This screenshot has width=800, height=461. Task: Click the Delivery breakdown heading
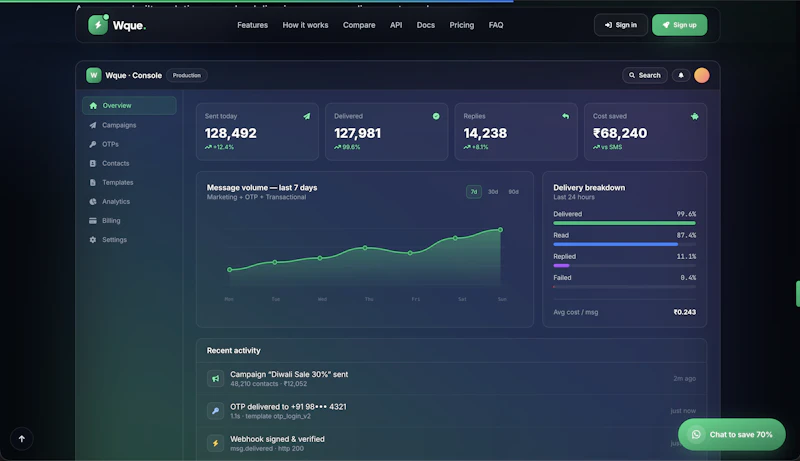tap(589, 188)
